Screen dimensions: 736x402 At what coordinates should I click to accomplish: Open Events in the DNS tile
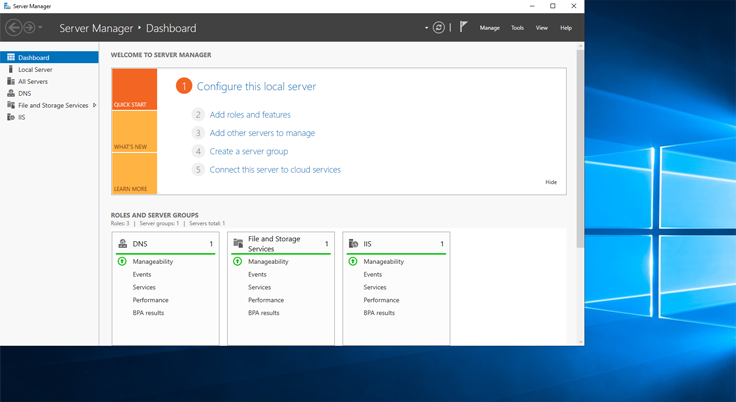click(142, 274)
